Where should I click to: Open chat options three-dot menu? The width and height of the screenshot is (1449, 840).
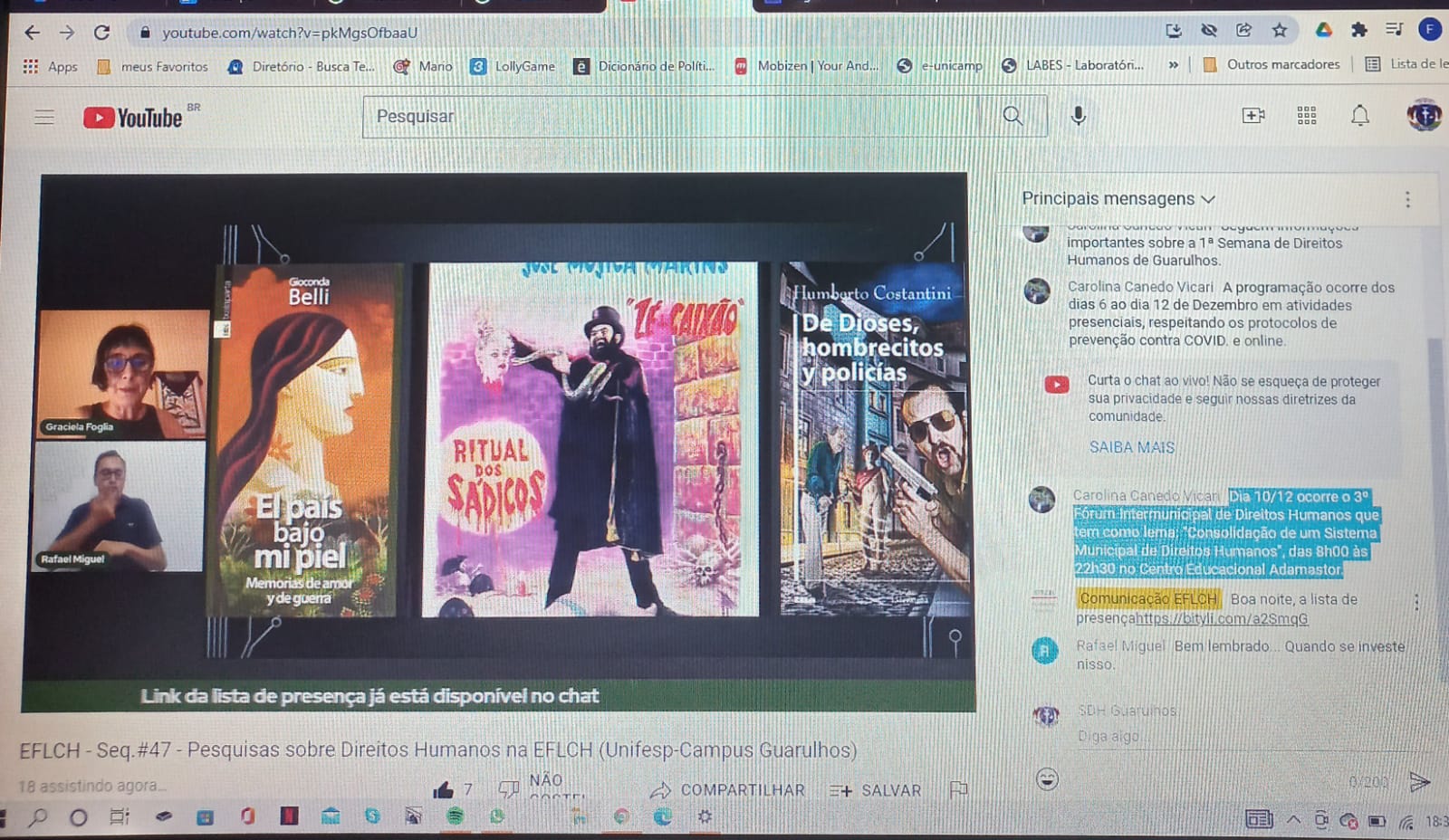[x=1407, y=199]
